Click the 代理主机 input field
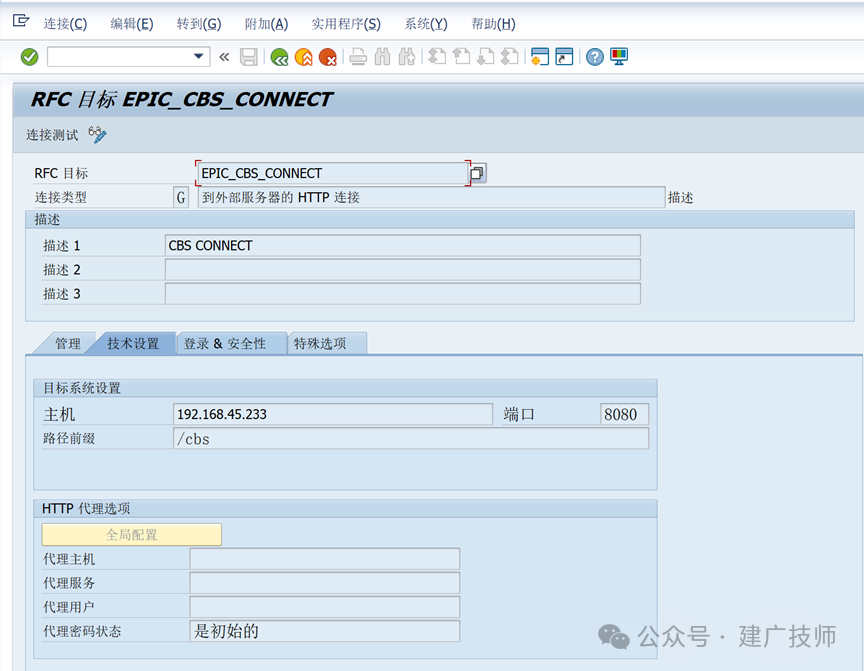 (x=325, y=559)
